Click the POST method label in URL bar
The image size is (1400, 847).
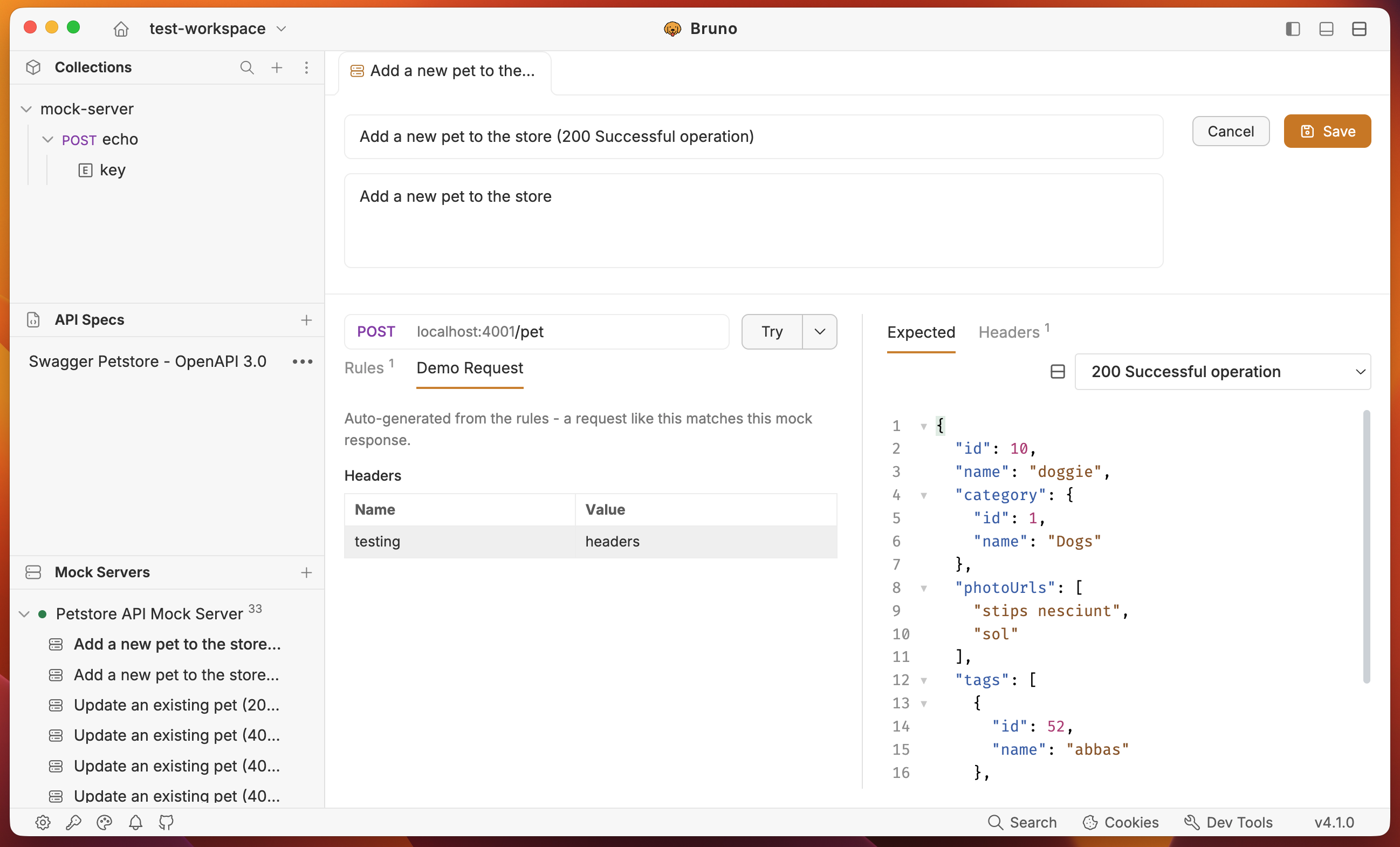[375, 331]
